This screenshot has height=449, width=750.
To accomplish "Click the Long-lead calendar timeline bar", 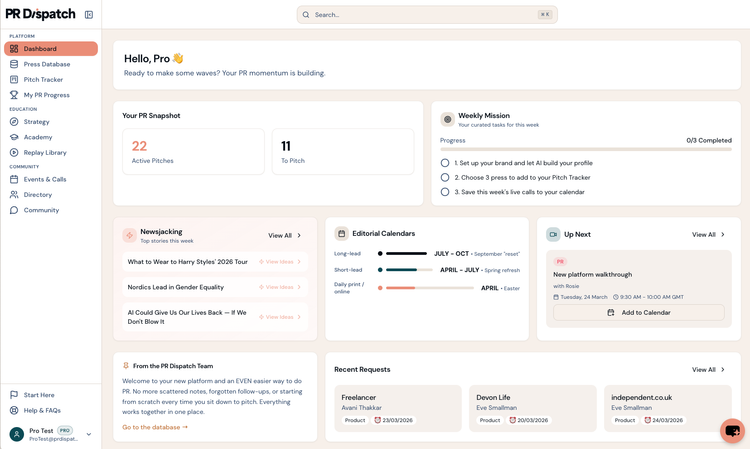I will 407,253.
